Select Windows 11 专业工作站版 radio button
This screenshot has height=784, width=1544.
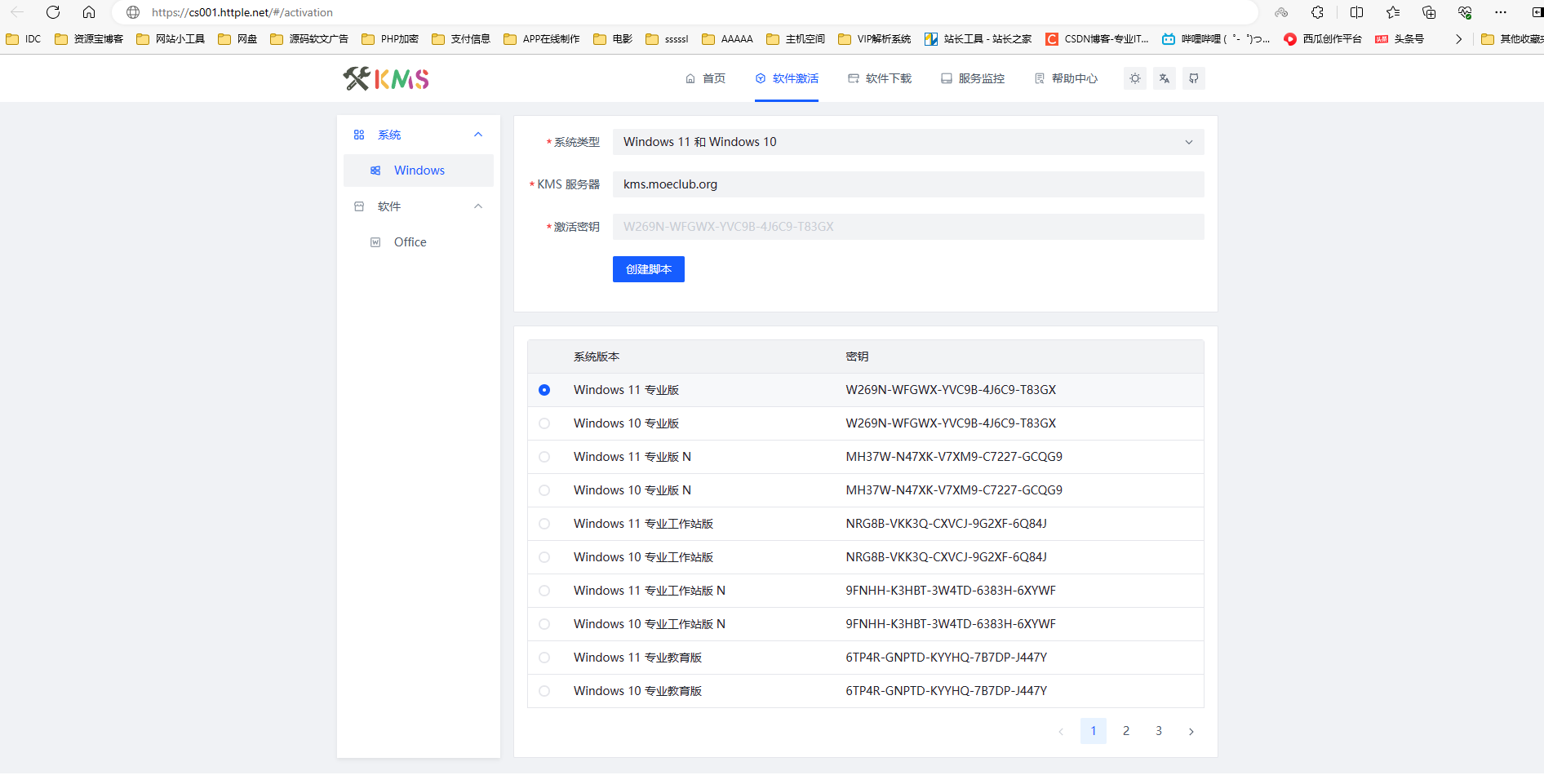click(544, 524)
